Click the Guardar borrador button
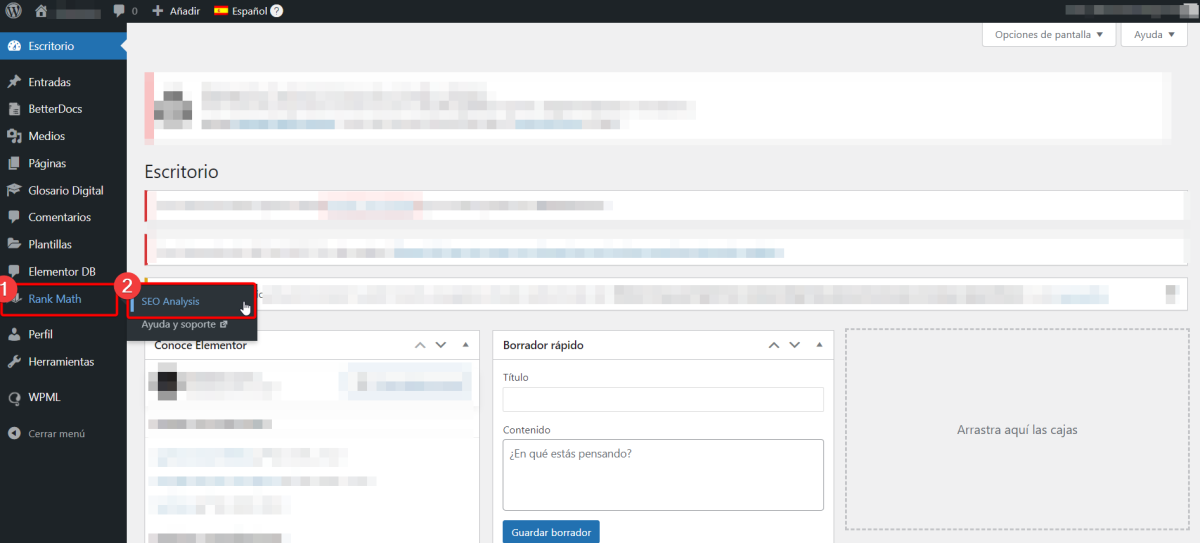 [x=551, y=532]
